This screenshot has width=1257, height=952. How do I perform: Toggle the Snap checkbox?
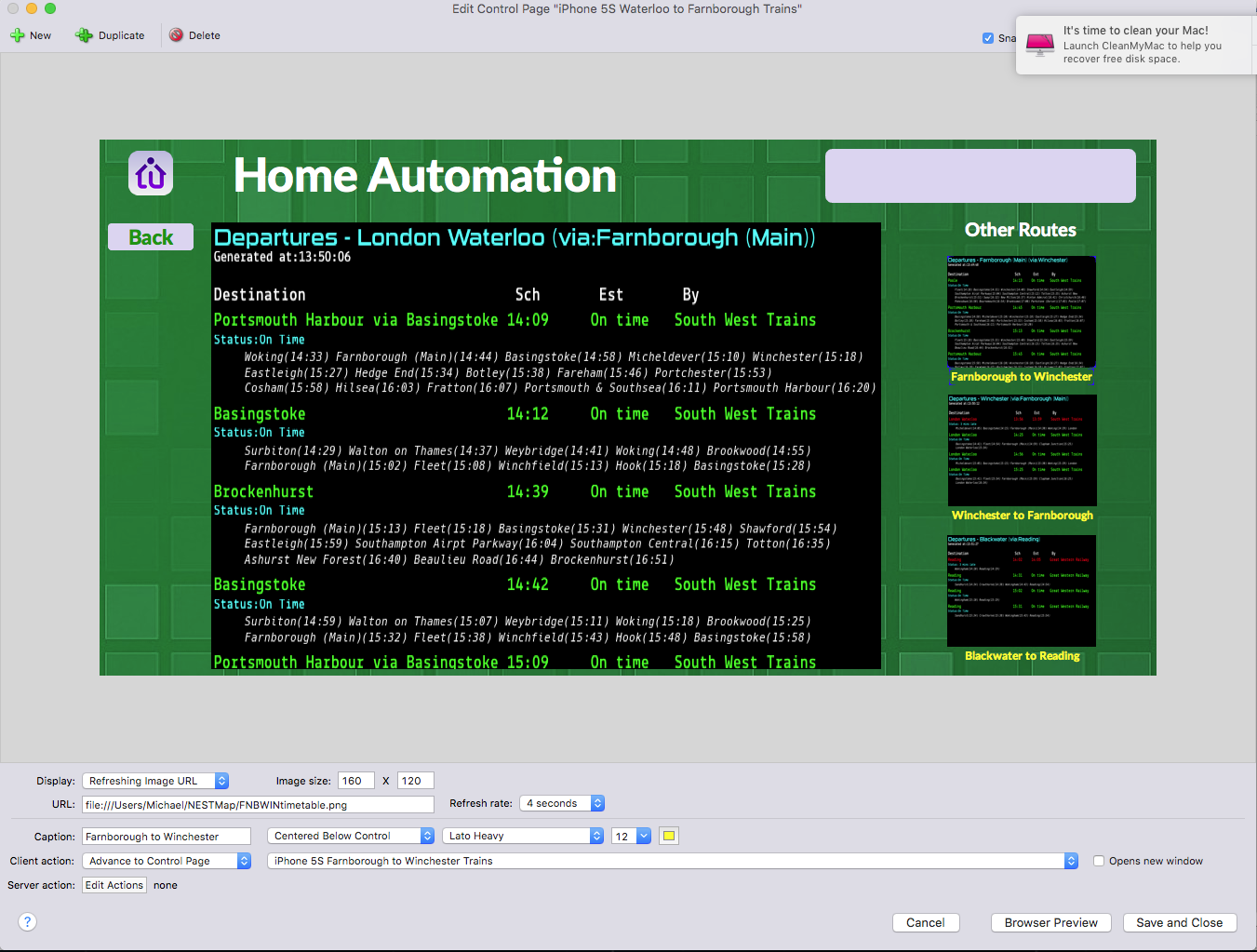[x=988, y=38]
